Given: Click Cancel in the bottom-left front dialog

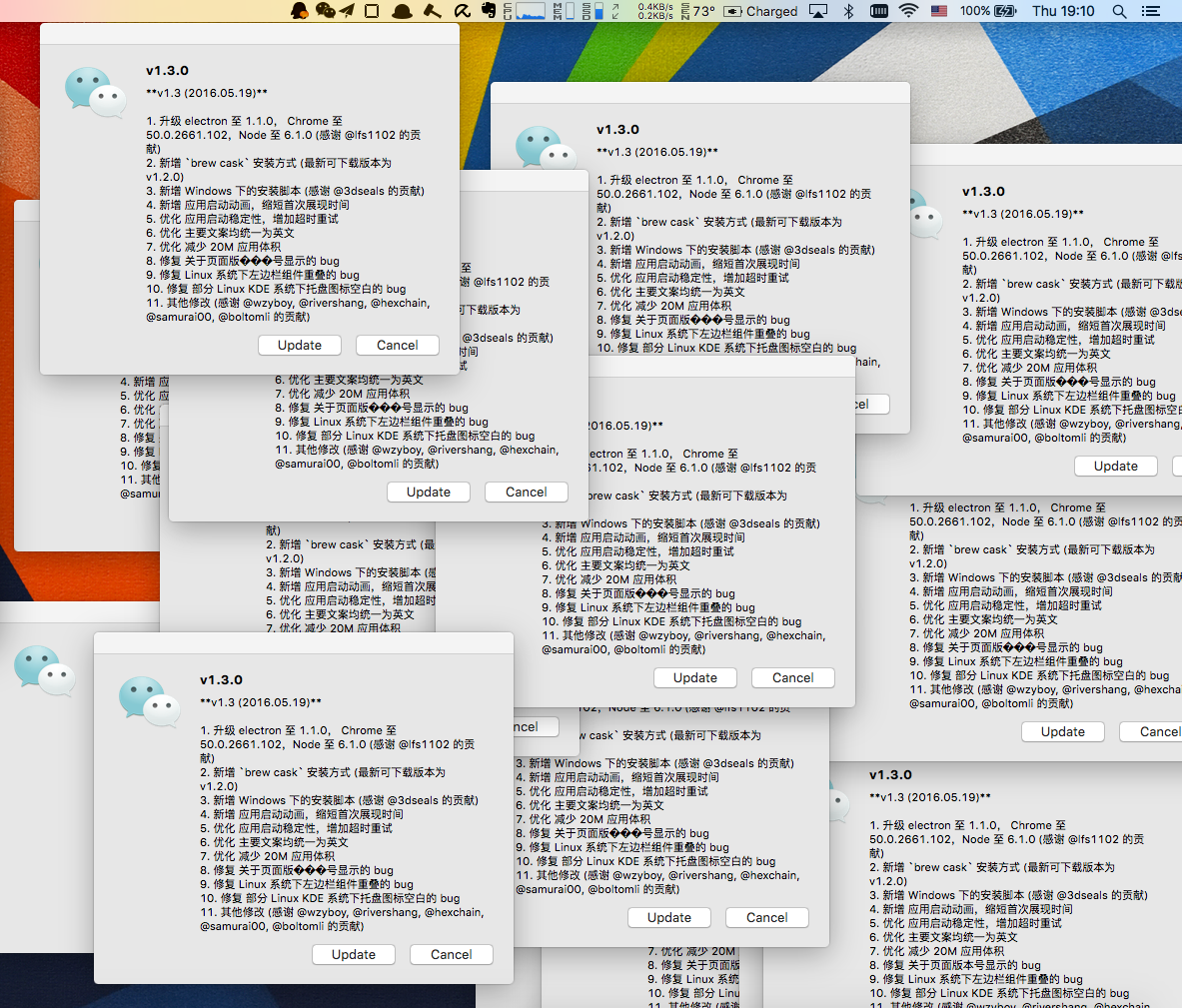Looking at the screenshot, I should point(452,954).
